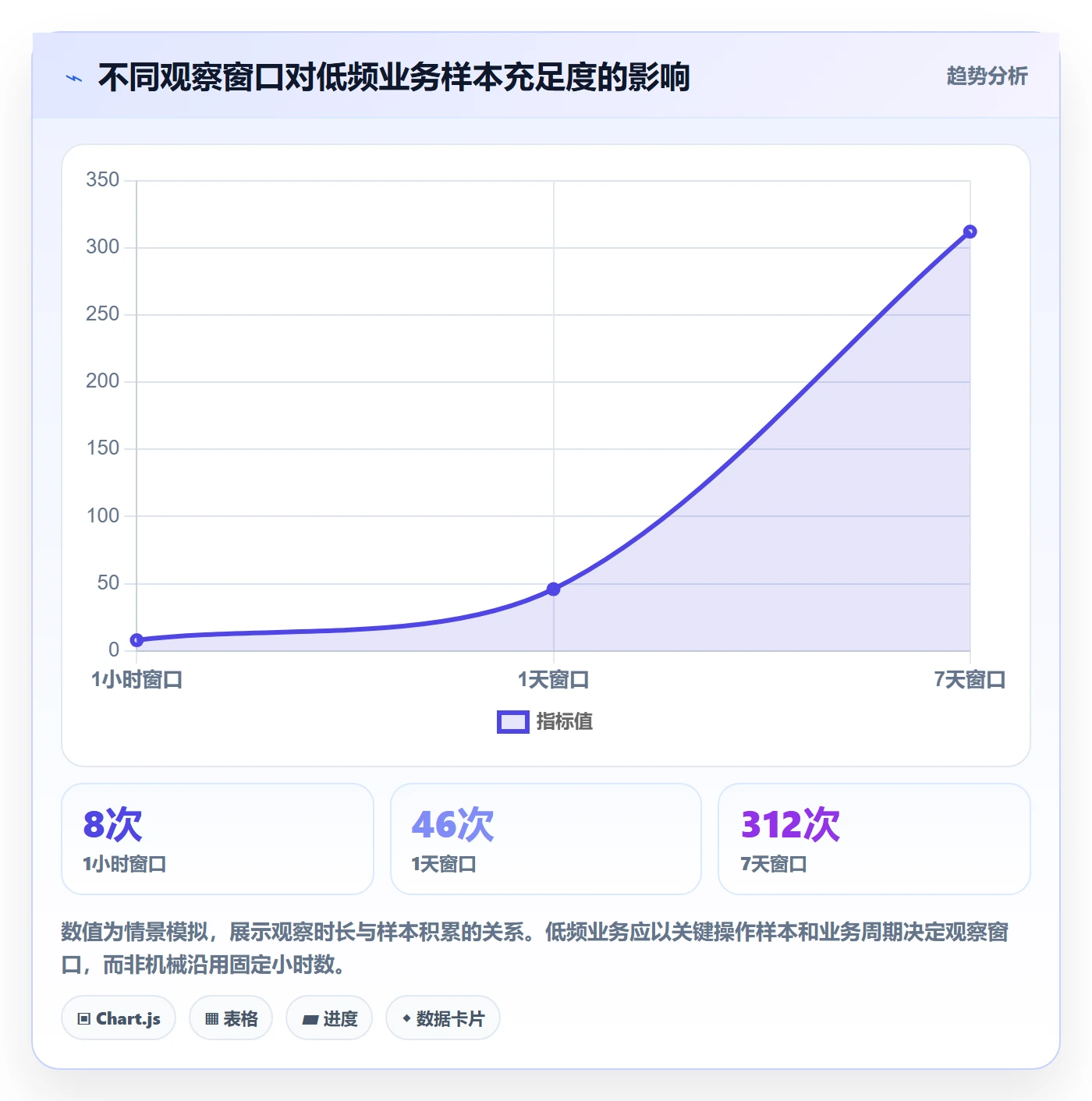Viewport: 1092px width, 1101px height.
Task: Toggle the 指标值 legend color box
Action: point(513,722)
